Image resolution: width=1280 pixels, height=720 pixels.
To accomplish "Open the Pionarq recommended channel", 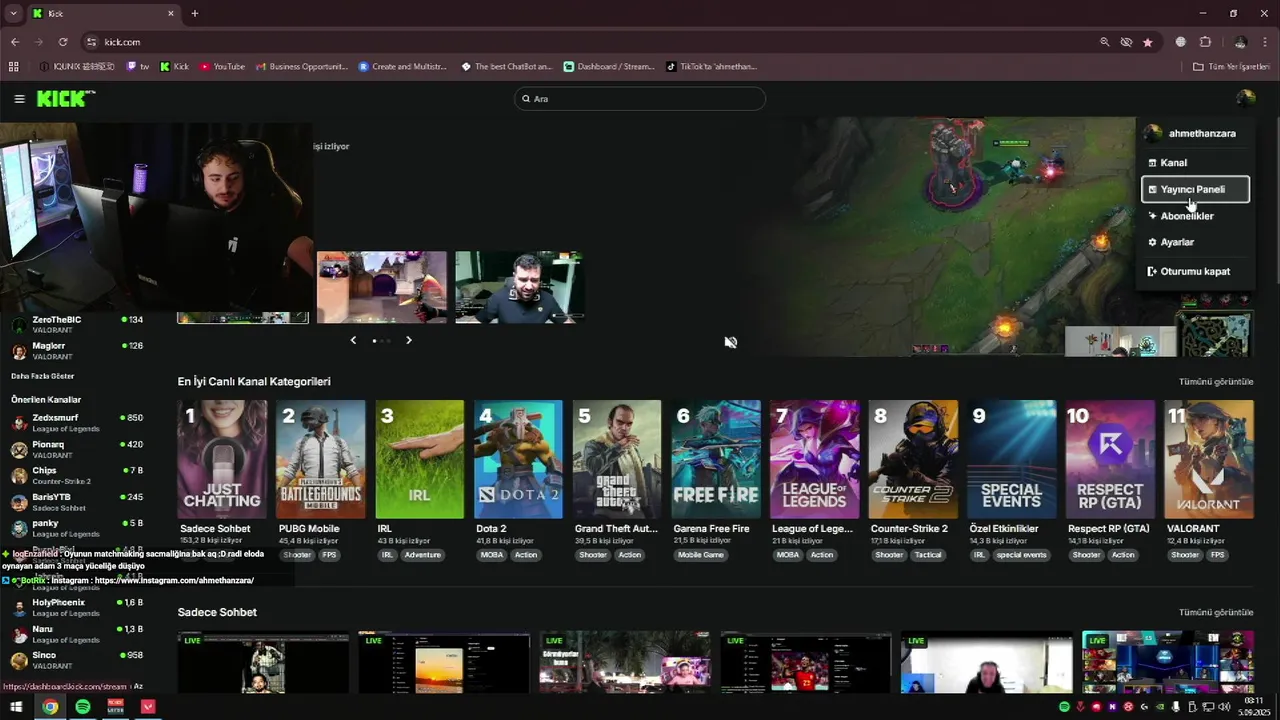I will (x=77, y=449).
